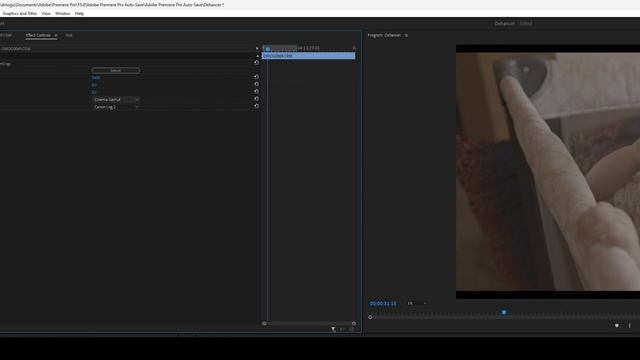The width and height of the screenshot is (640, 360).
Task: Open the Window menu
Action: (x=62, y=13)
